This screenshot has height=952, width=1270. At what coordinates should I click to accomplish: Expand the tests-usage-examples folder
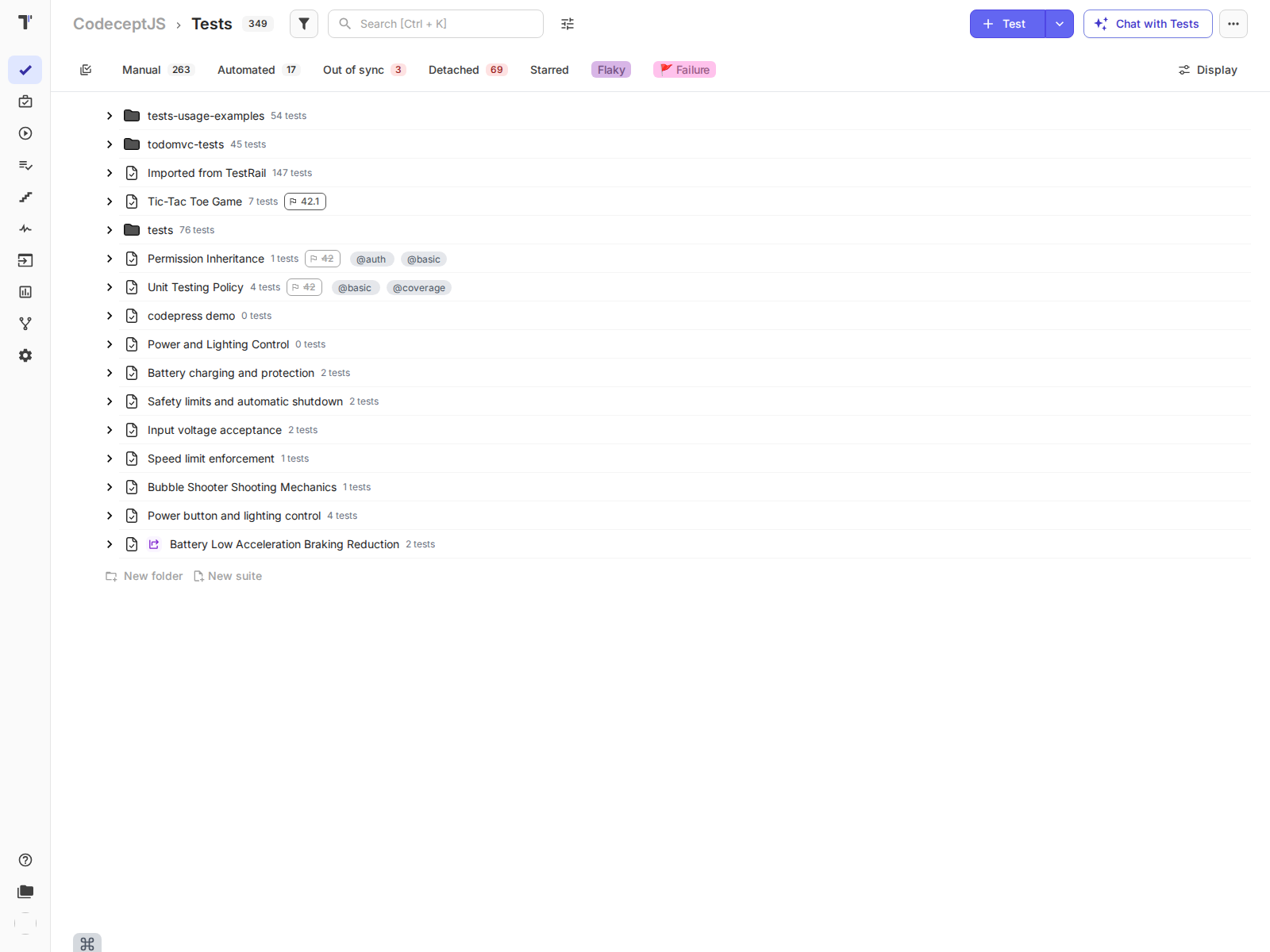point(110,116)
